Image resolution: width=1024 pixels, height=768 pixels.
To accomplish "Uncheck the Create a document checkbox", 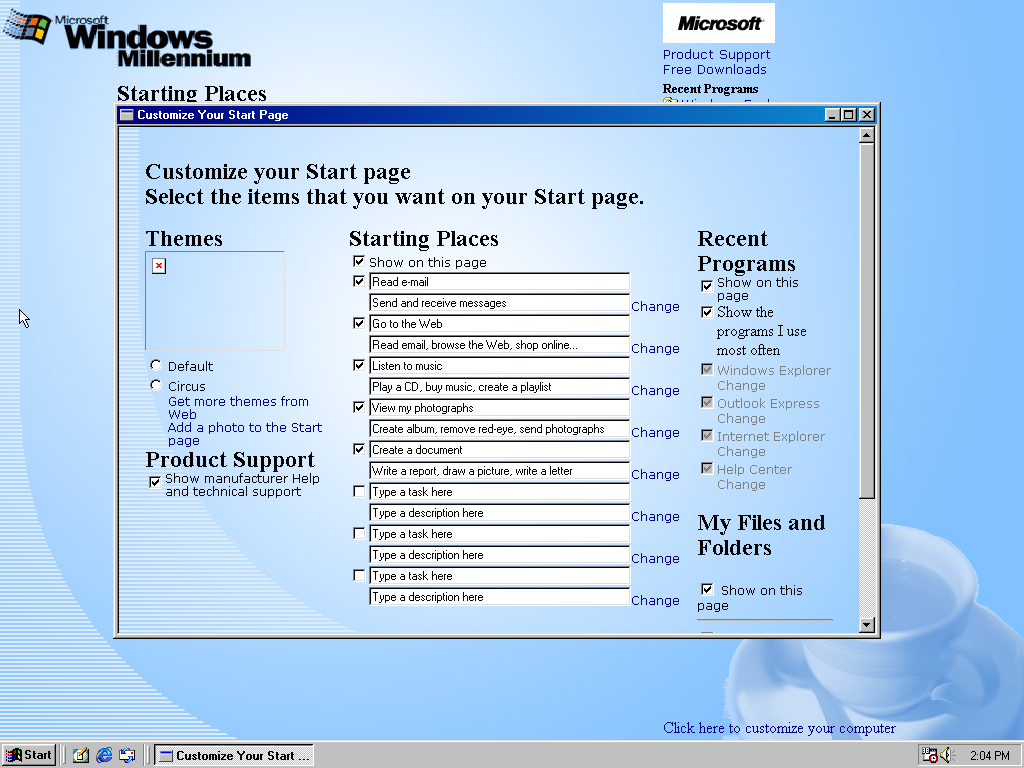I will click(x=359, y=449).
